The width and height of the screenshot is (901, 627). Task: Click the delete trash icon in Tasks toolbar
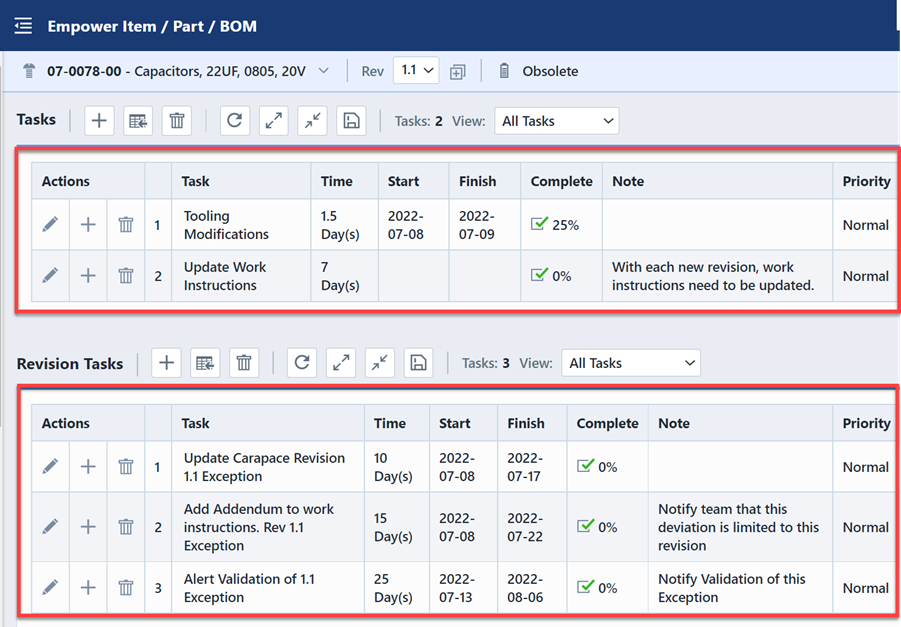pos(177,121)
